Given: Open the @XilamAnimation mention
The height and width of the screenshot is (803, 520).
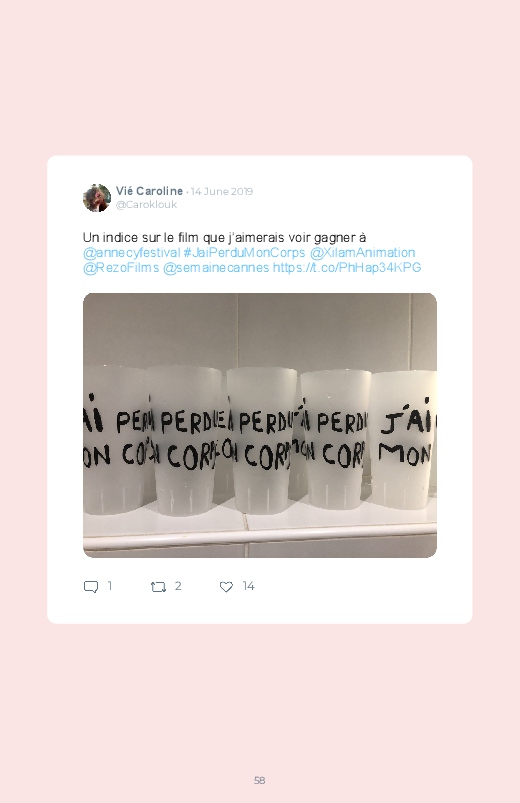Looking at the screenshot, I should 362,253.
